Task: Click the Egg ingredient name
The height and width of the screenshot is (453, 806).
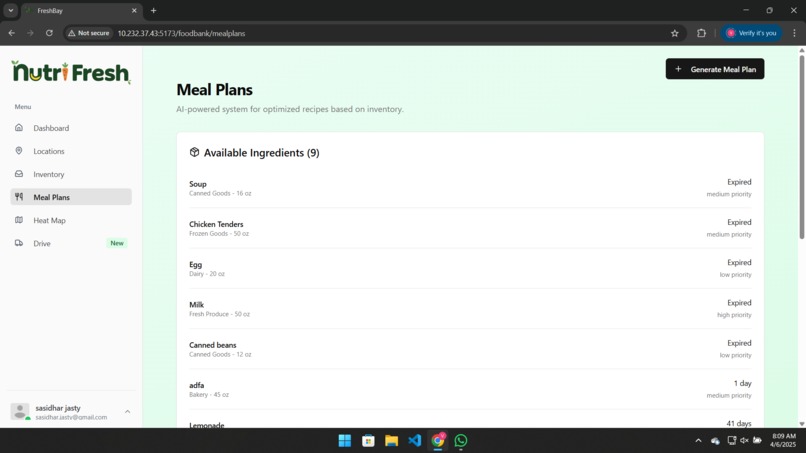Action: coord(195,264)
